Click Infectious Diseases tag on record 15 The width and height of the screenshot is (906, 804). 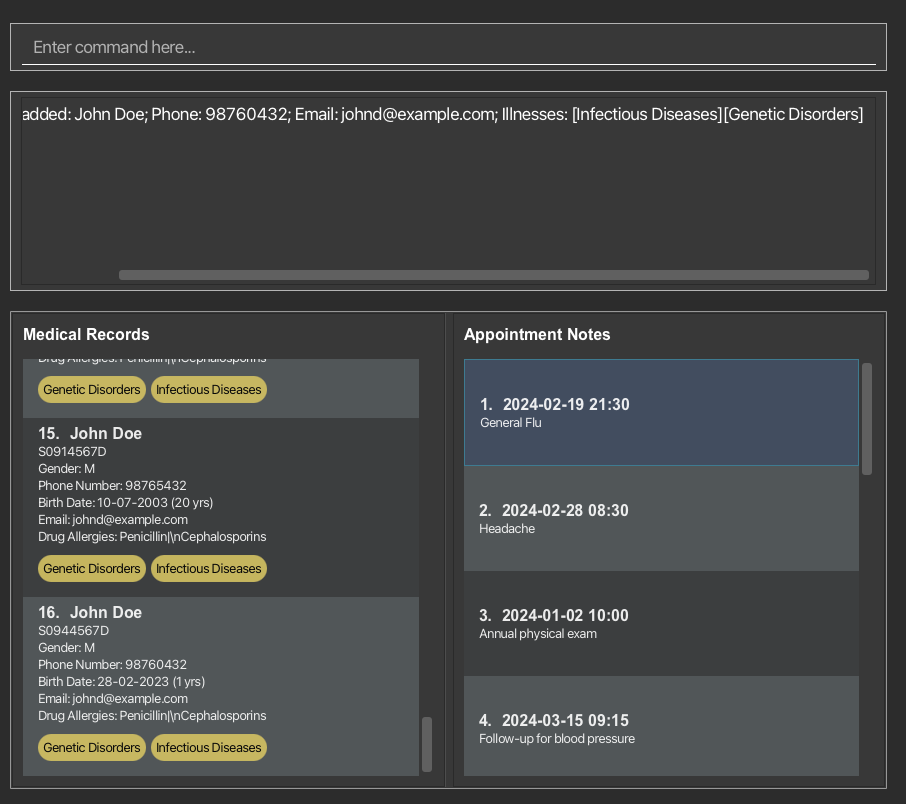pos(209,569)
